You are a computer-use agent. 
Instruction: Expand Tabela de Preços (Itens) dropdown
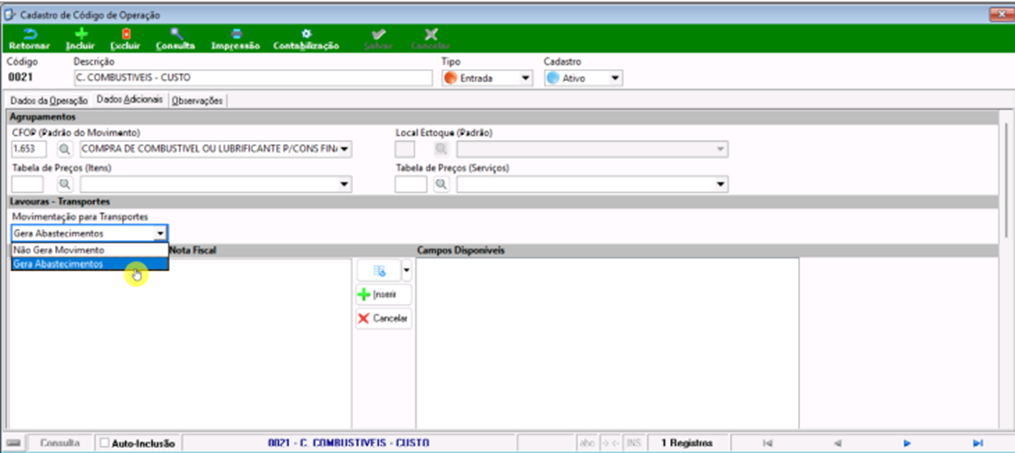tap(345, 184)
